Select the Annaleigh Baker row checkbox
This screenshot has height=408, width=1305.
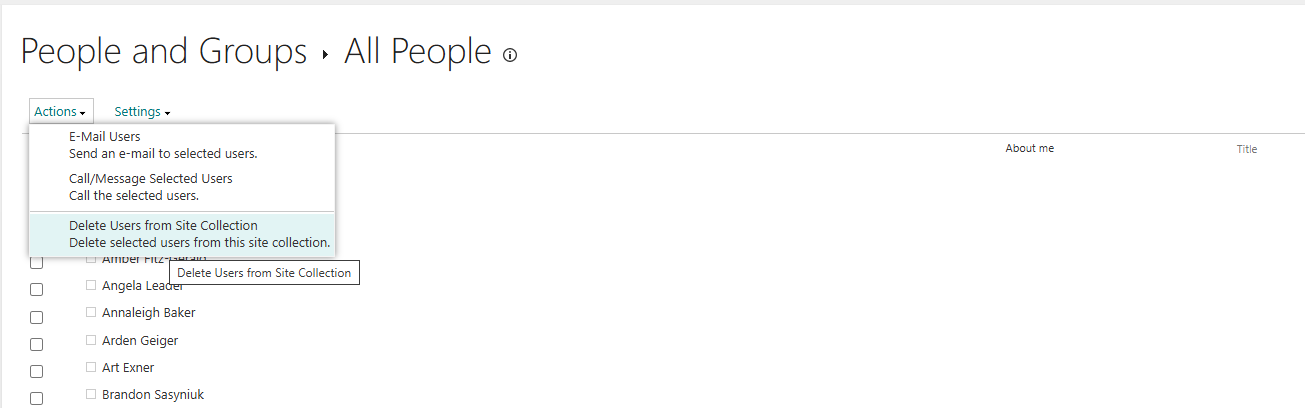click(37, 317)
